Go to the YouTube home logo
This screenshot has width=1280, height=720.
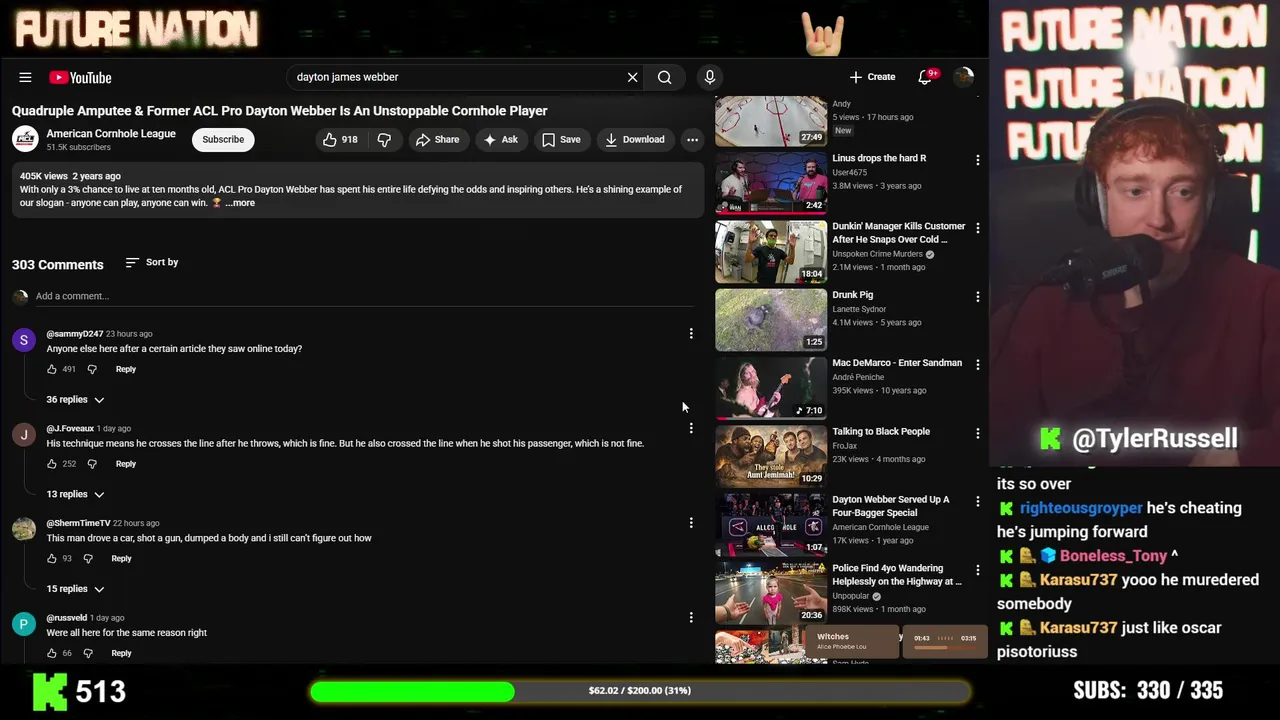point(80,77)
